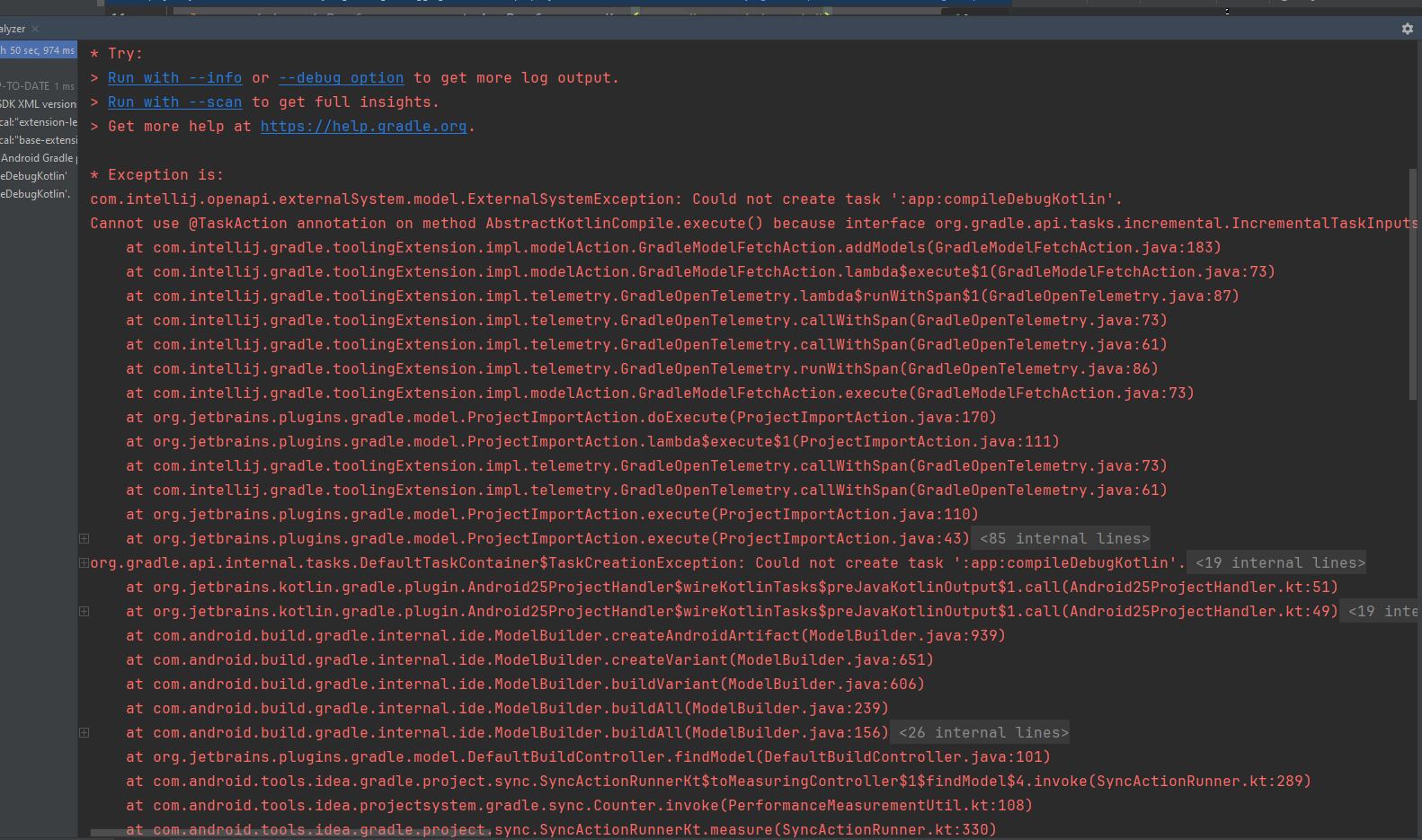Click the ModelBuilder.java:606 buildVariant line
The image size is (1422, 840).
[525, 685]
